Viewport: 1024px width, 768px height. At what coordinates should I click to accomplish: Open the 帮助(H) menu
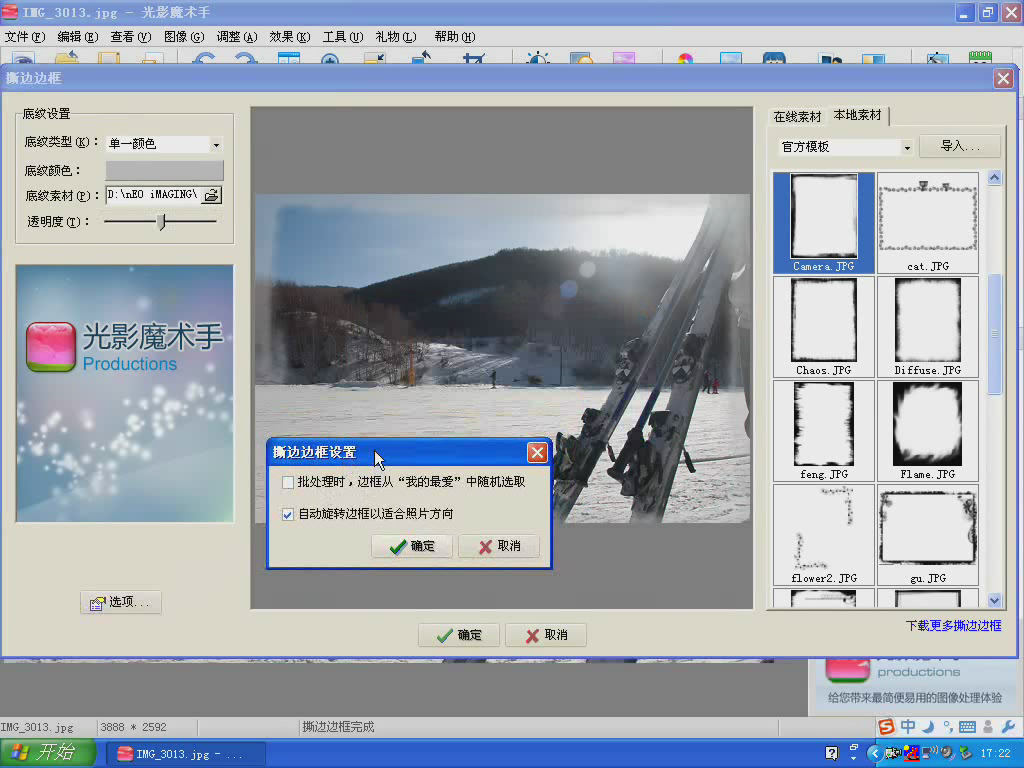point(455,37)
